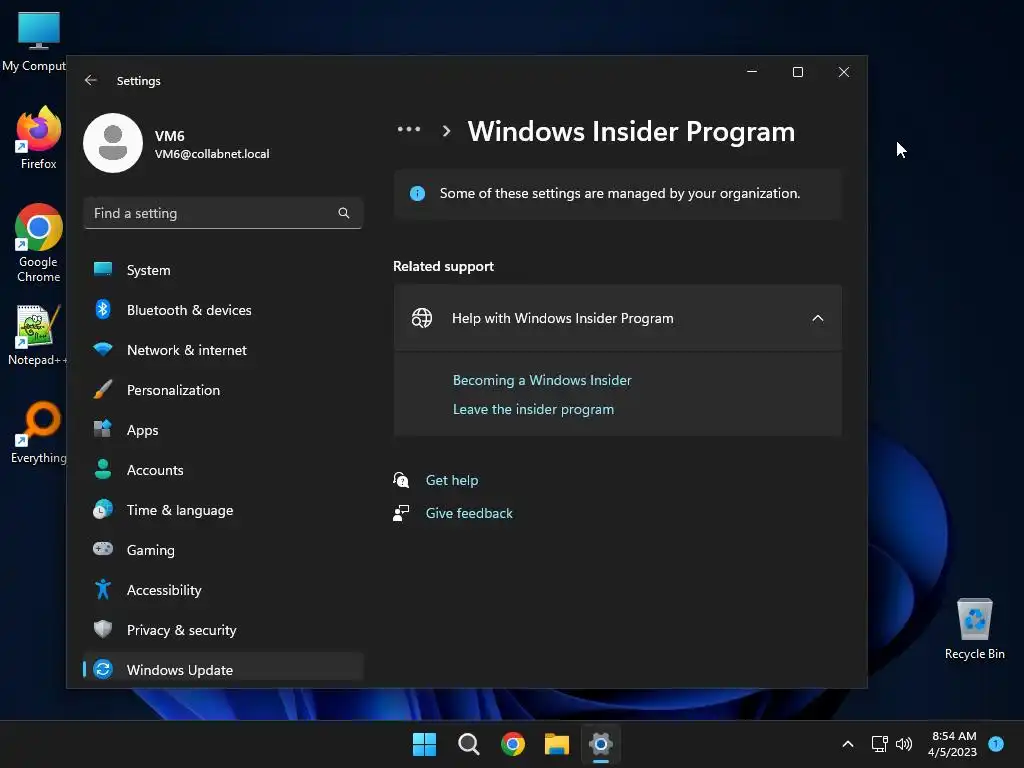This screenshot has width=1024, height=768.
Task: Show hidden icons tray chevron
Action: [848, 744]
